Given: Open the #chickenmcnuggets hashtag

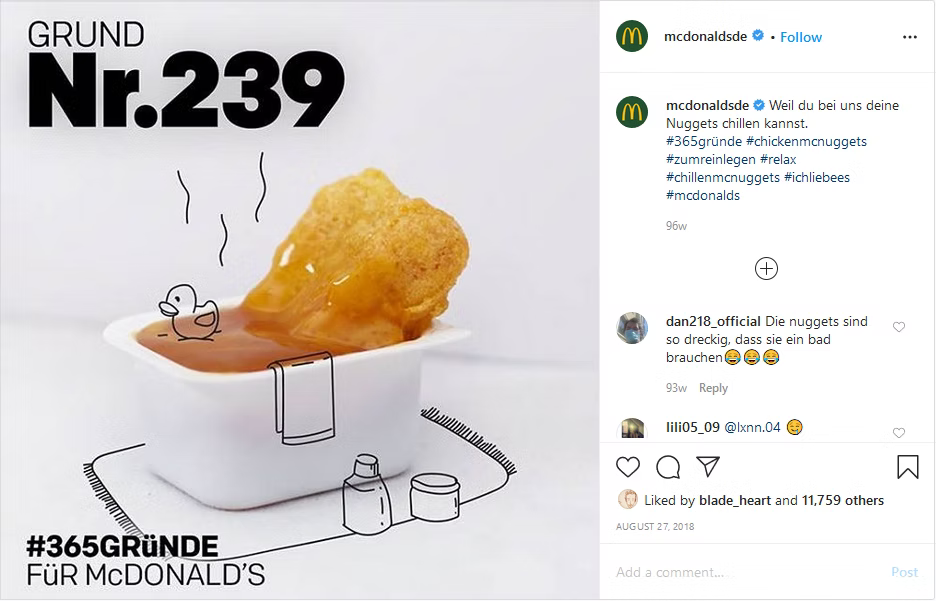Looking at the screenshot, I should coord(806,141).
